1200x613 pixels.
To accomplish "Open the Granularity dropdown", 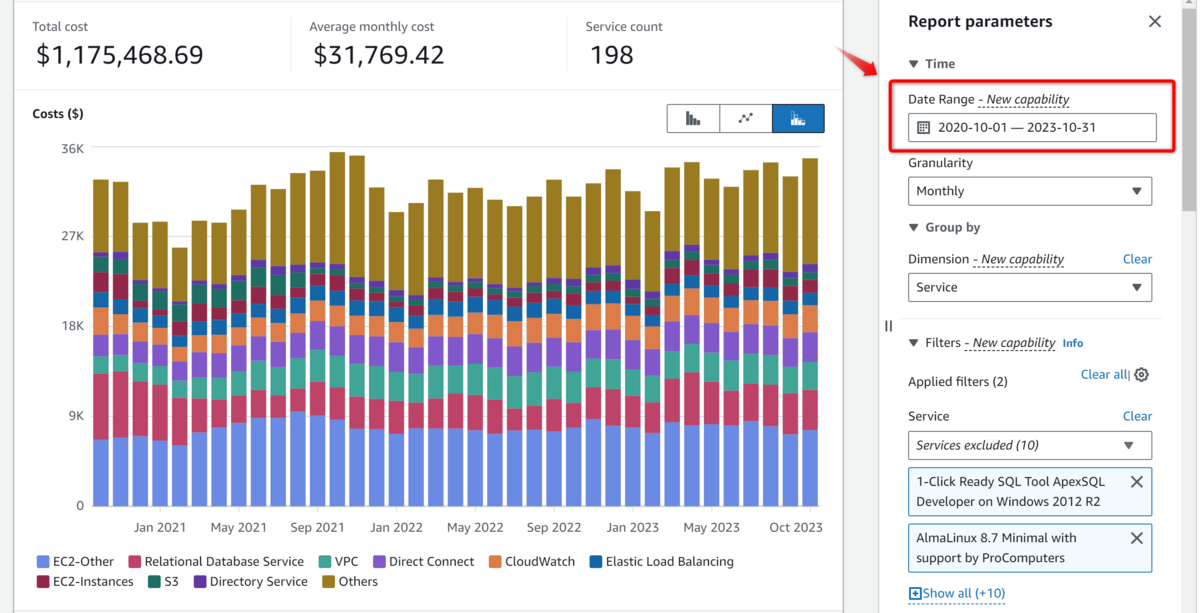I will pos(1030,191).
